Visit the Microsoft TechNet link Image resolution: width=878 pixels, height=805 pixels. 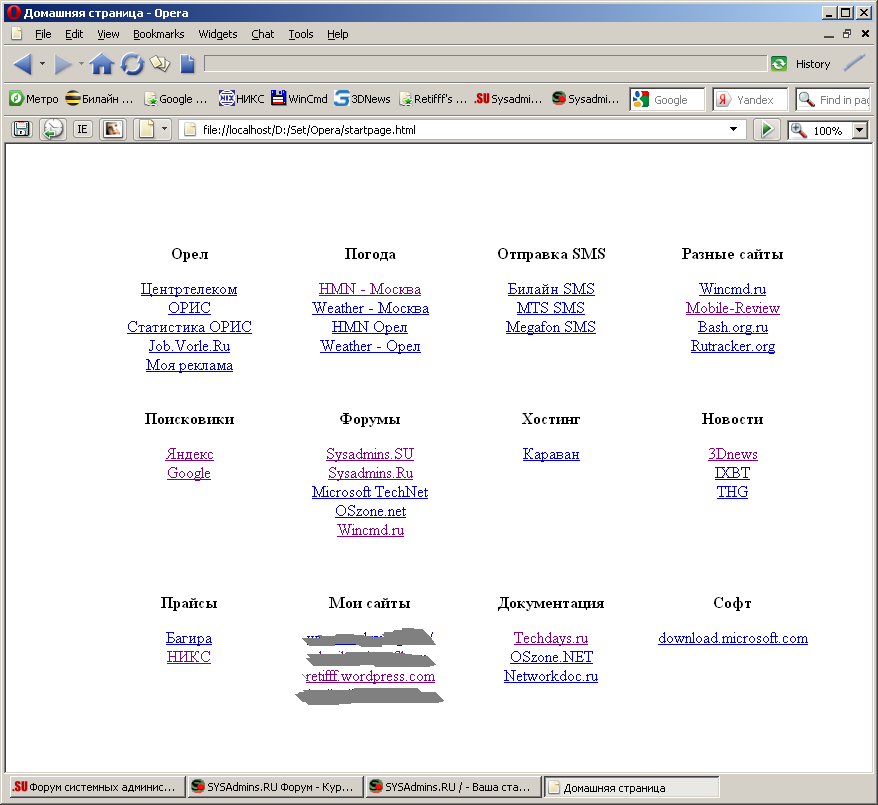point(370,492)
